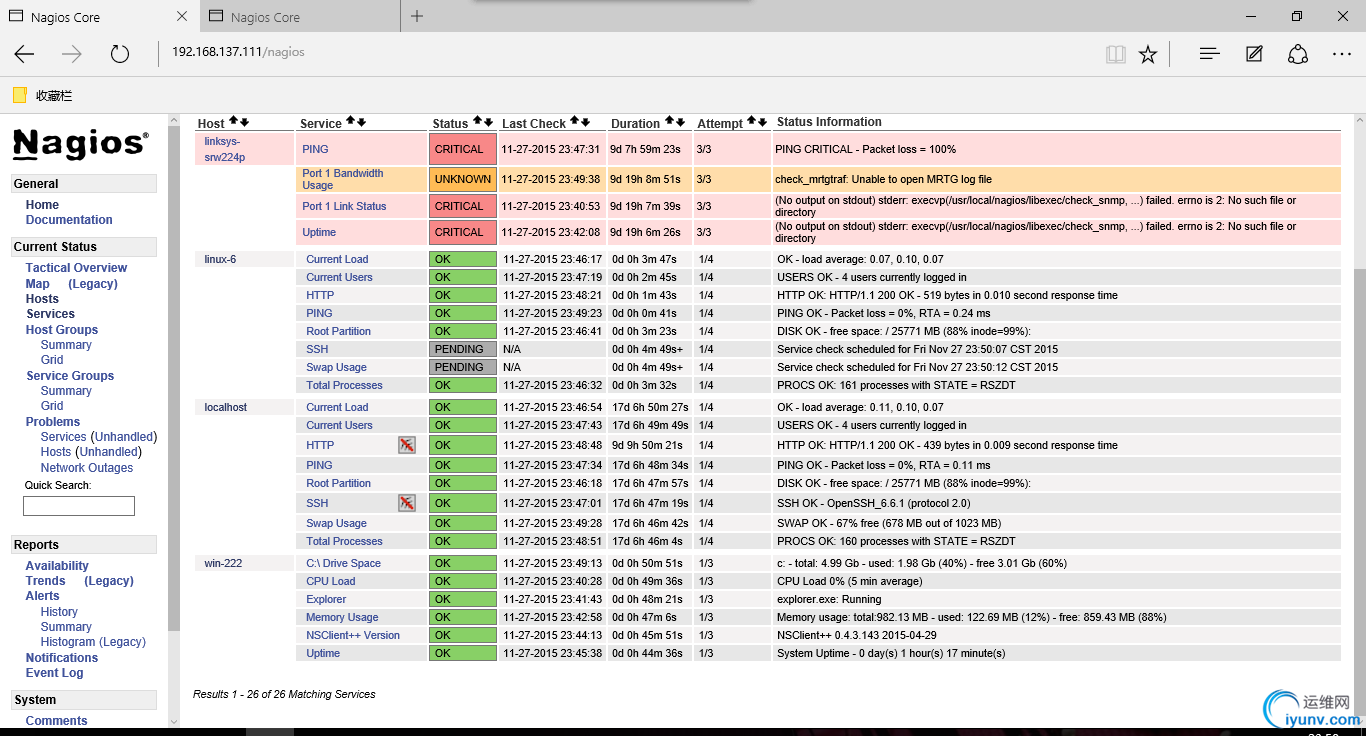Open a new browser tab

coord(417,16)
